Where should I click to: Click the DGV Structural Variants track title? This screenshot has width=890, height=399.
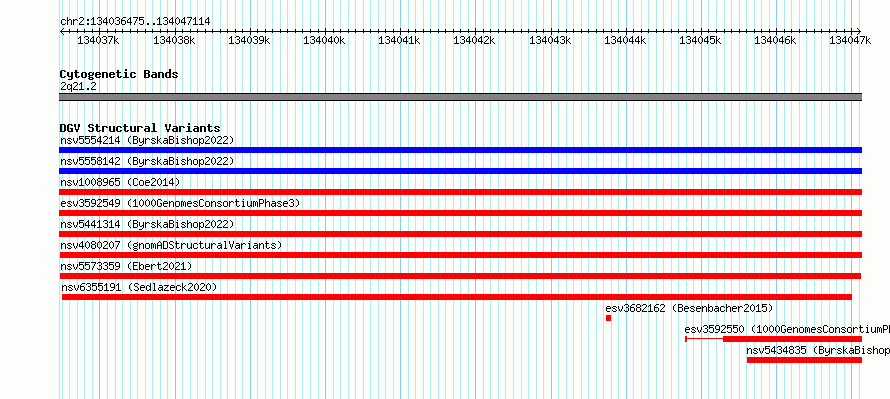140,128
